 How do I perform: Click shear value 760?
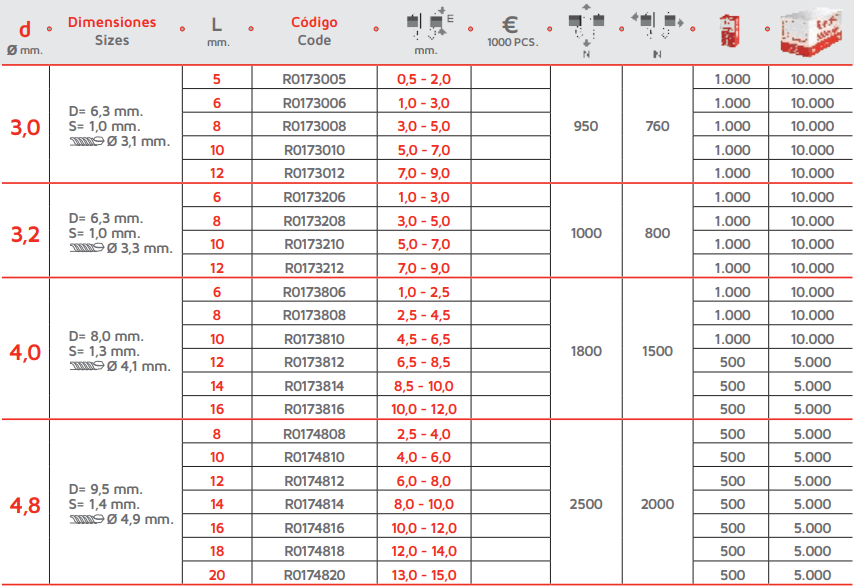(657, 126)
